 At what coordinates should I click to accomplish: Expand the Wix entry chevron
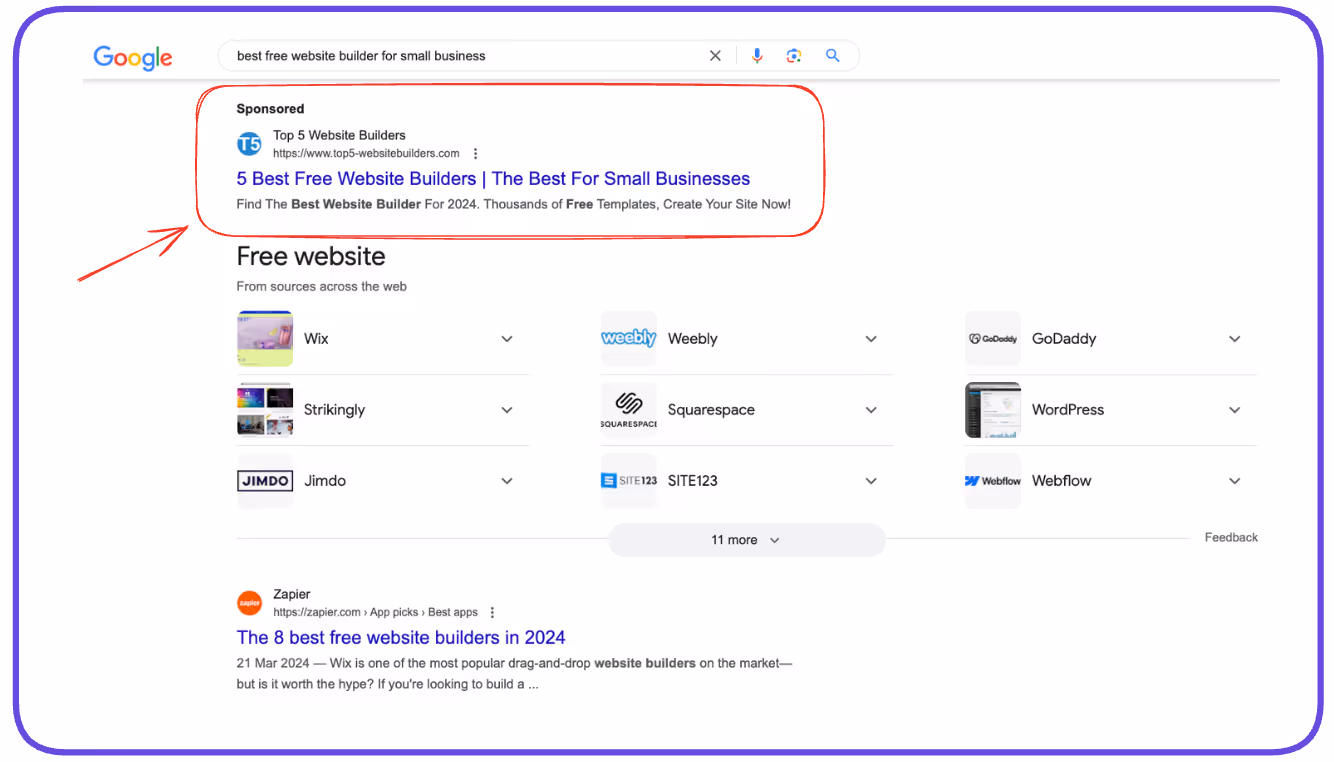click(507, 339)
